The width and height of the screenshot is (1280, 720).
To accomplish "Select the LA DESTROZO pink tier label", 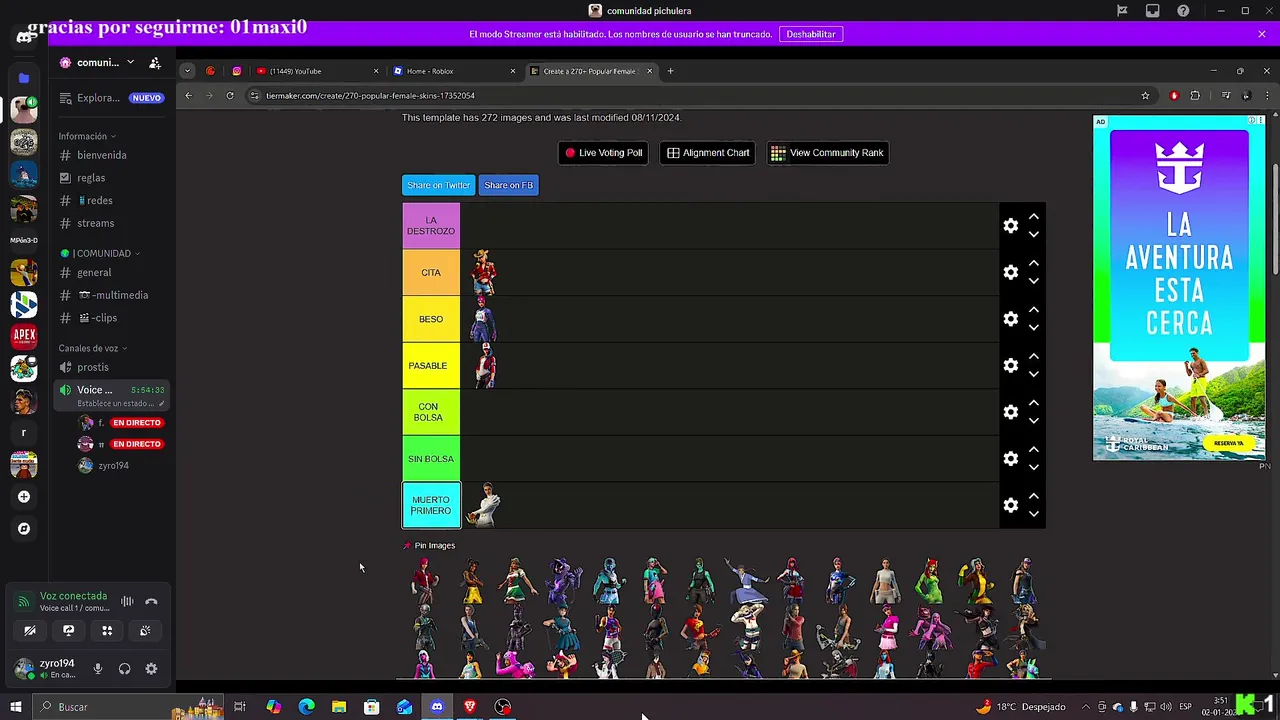I will 431,226.
